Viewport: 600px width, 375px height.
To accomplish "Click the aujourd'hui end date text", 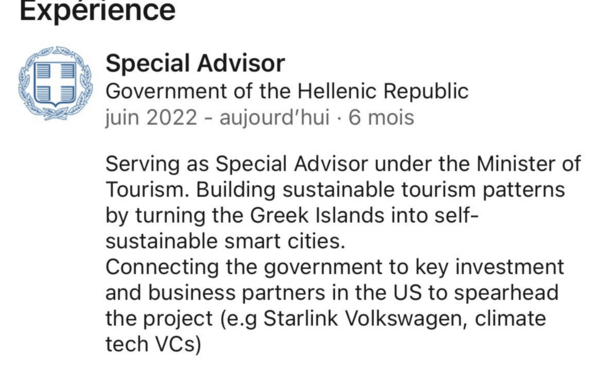I will pyautogui.click(x=274, y=117).
